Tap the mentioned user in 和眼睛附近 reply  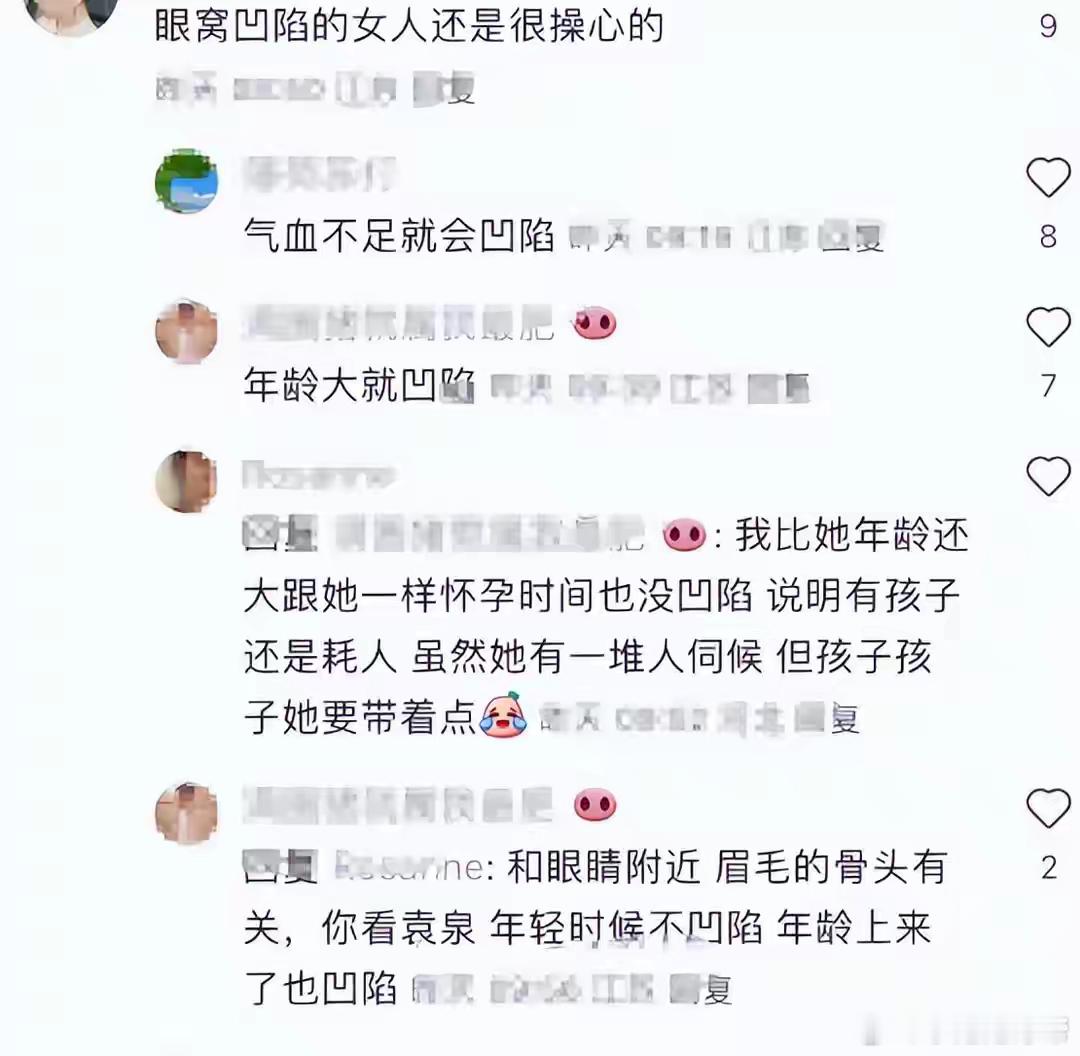409,867
